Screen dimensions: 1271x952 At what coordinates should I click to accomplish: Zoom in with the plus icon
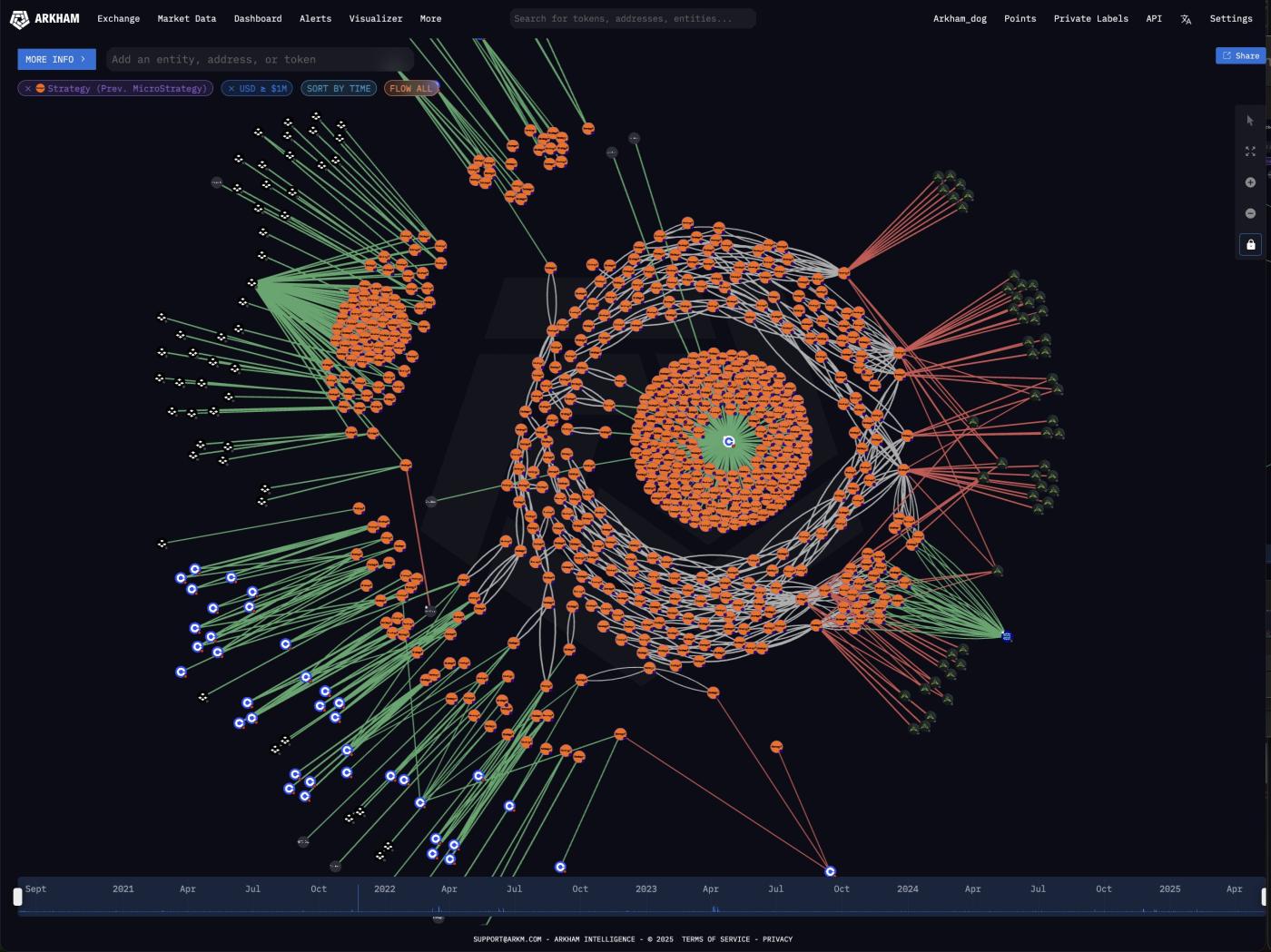1250,182
